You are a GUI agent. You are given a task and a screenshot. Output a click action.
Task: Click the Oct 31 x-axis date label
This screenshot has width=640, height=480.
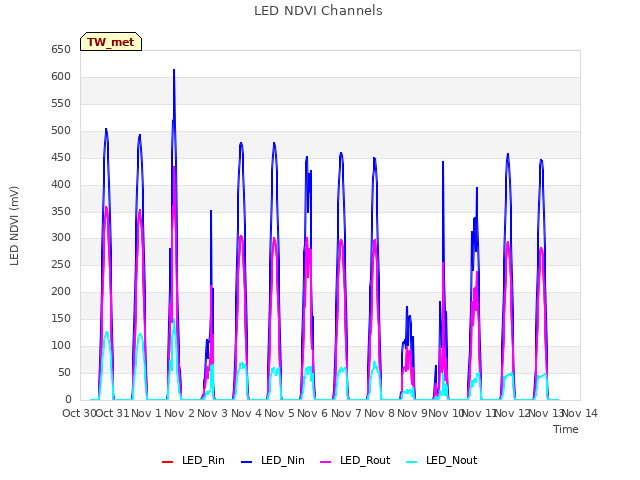coord(112,413)
